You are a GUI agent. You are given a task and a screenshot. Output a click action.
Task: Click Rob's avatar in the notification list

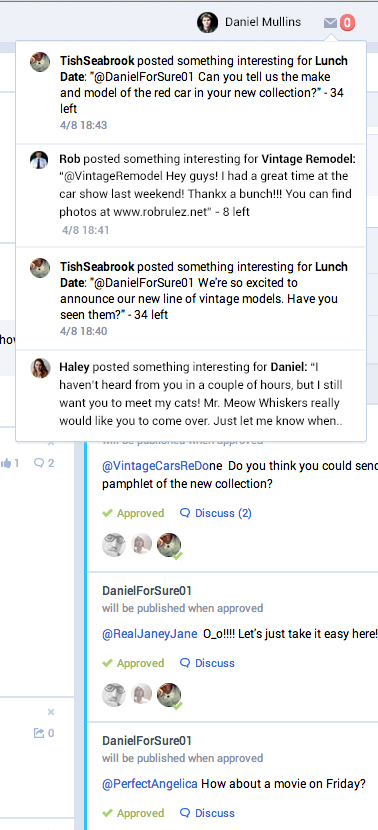click(x=39, y=160)
